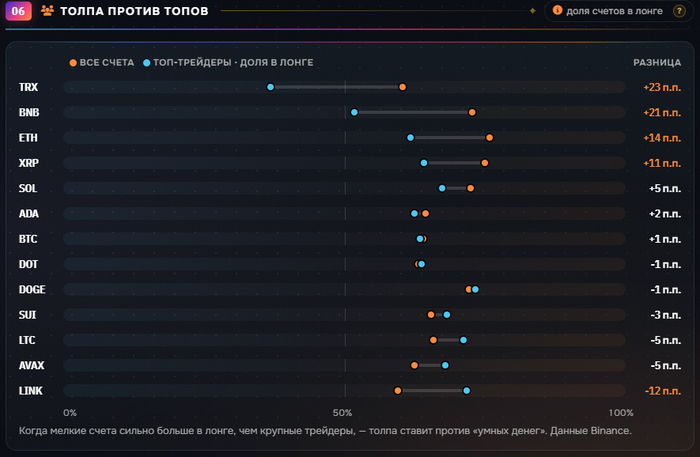
Task: Click the Данные Binance footnote text
Action: [591, 431]
